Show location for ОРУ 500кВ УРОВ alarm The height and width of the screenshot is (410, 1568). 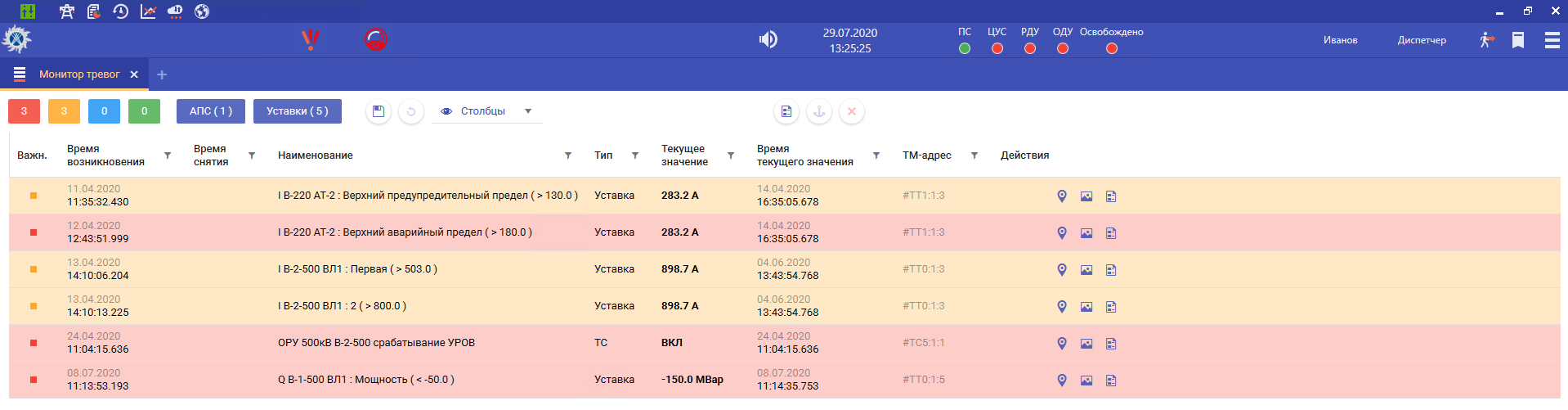[x=1062, y=343]
